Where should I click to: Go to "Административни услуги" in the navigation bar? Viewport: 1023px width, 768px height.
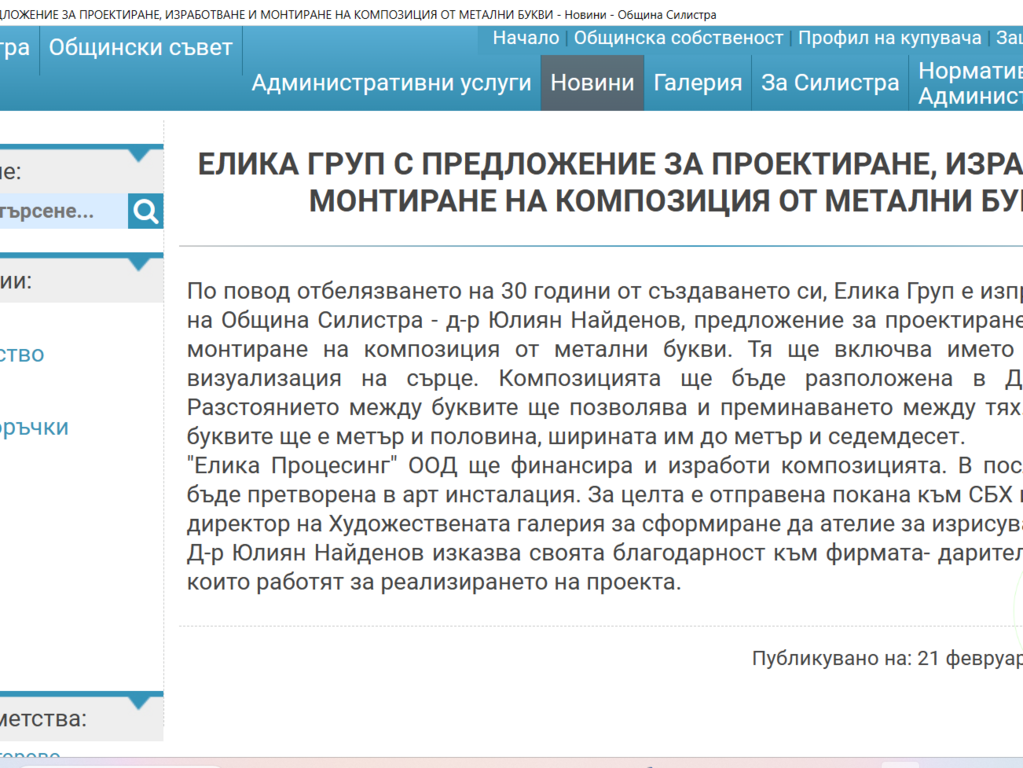point(391,83)
